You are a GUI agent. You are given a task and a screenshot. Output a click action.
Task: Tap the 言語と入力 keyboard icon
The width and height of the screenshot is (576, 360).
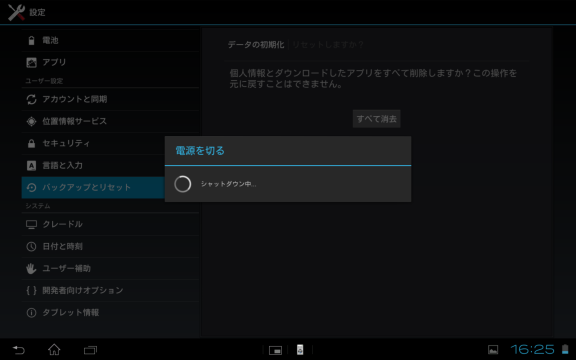[x=31, y=166]
